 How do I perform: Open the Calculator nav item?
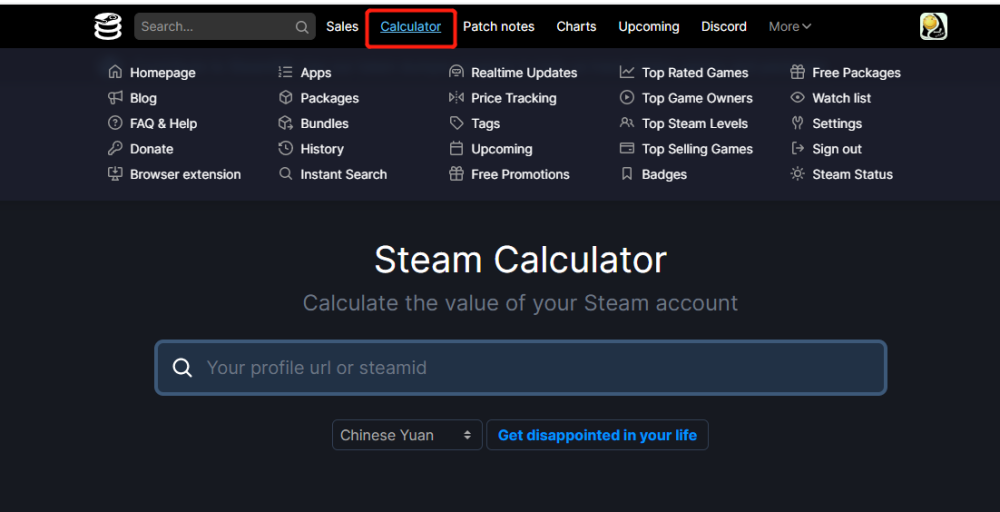(x=410, y=27)
